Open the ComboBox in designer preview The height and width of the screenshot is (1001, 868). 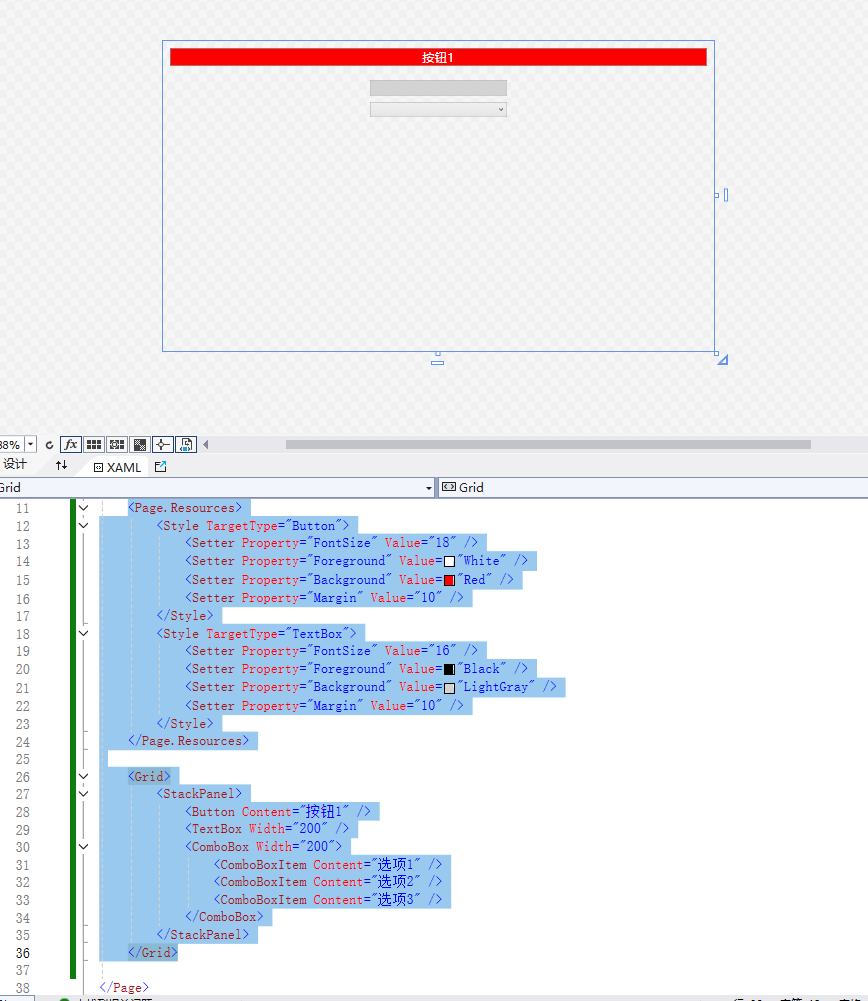pos(438,109)
